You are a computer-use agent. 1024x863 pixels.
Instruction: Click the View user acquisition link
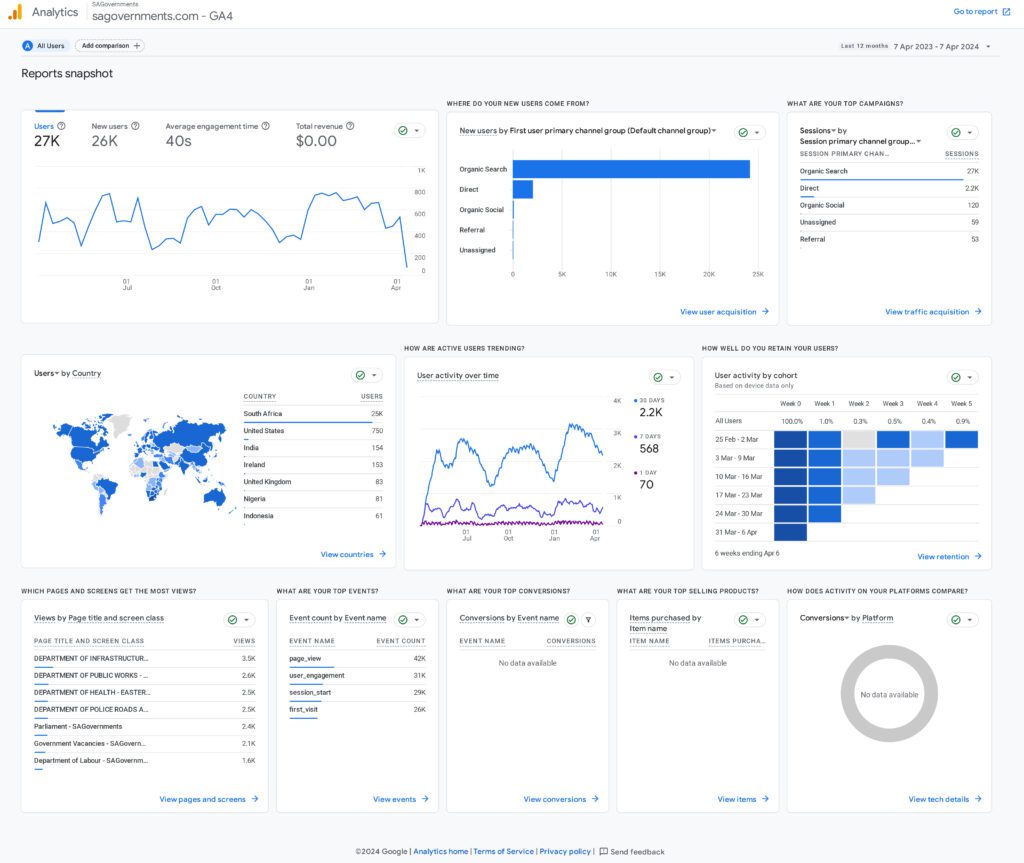coord(718,311)
